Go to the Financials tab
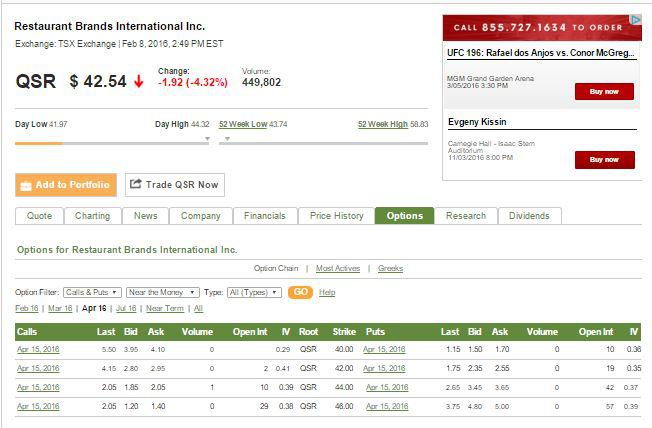652x428 pixels. pyautogui.click(x=265, y=216)
